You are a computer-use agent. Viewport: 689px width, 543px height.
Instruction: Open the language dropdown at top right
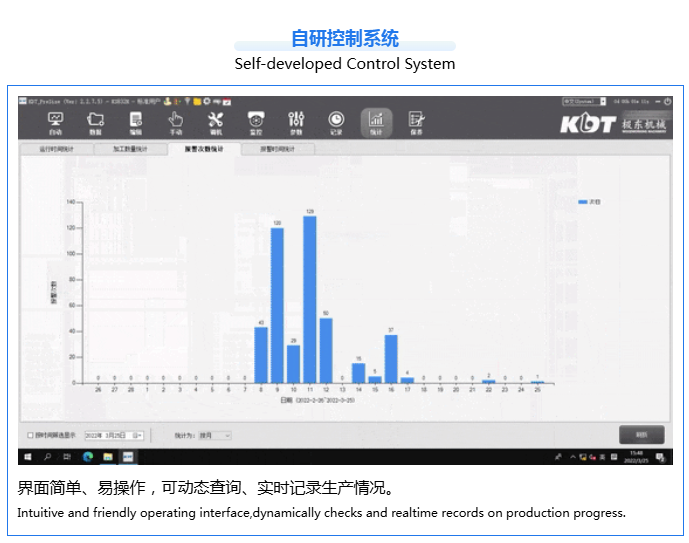(600, 101)
